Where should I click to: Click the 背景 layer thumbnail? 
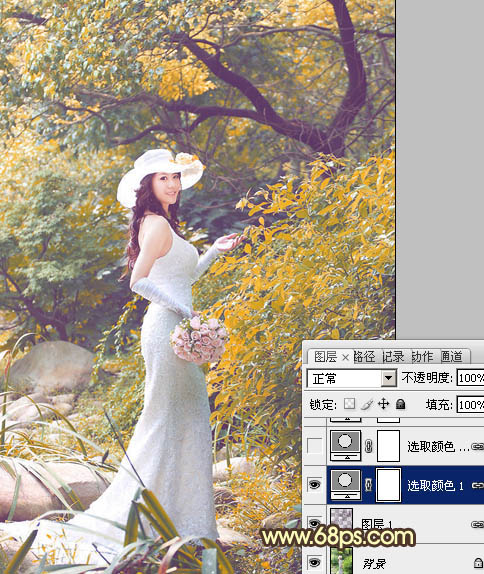pos(342,560)
